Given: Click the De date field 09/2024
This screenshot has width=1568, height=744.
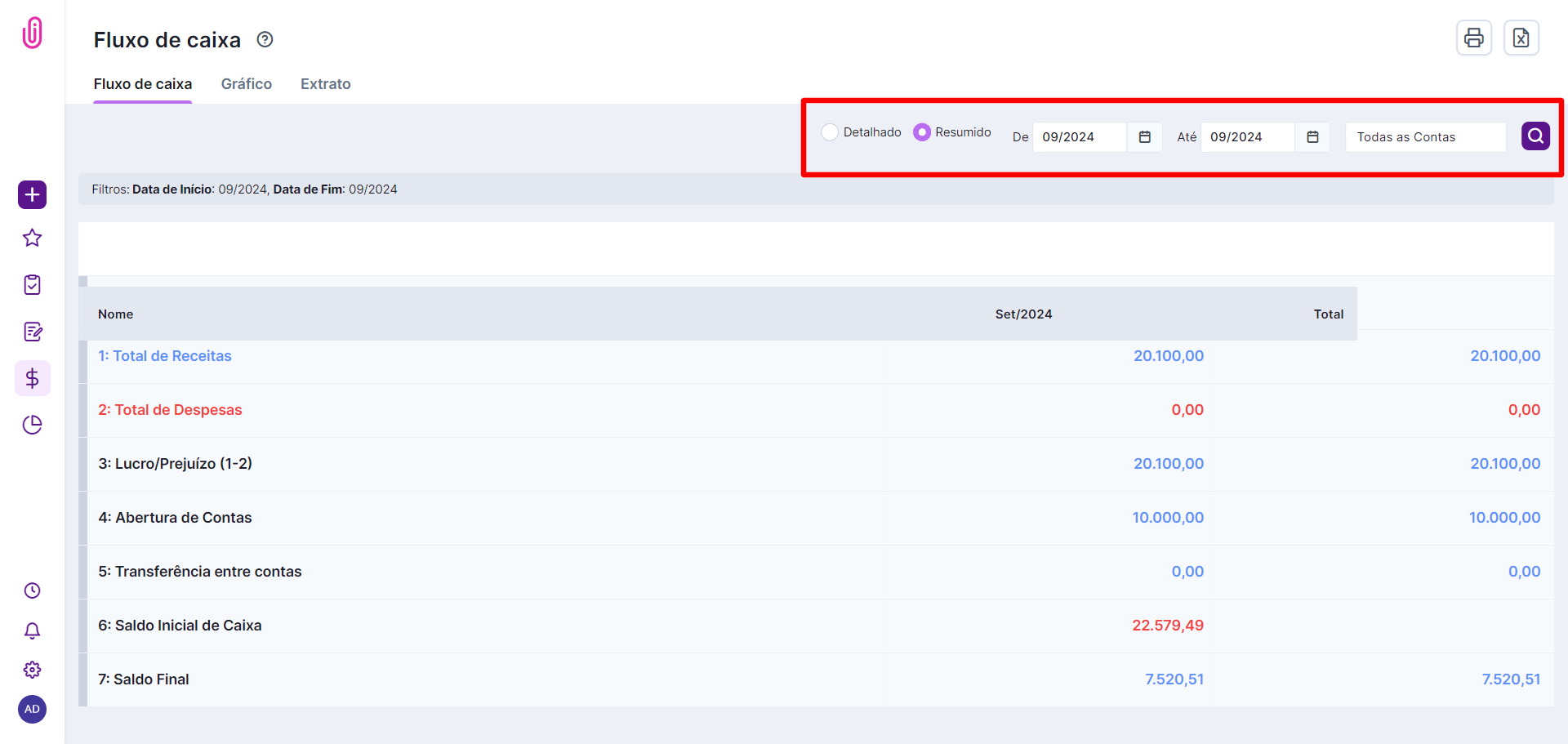Looking at the screenshot, I should point(1080,137).
